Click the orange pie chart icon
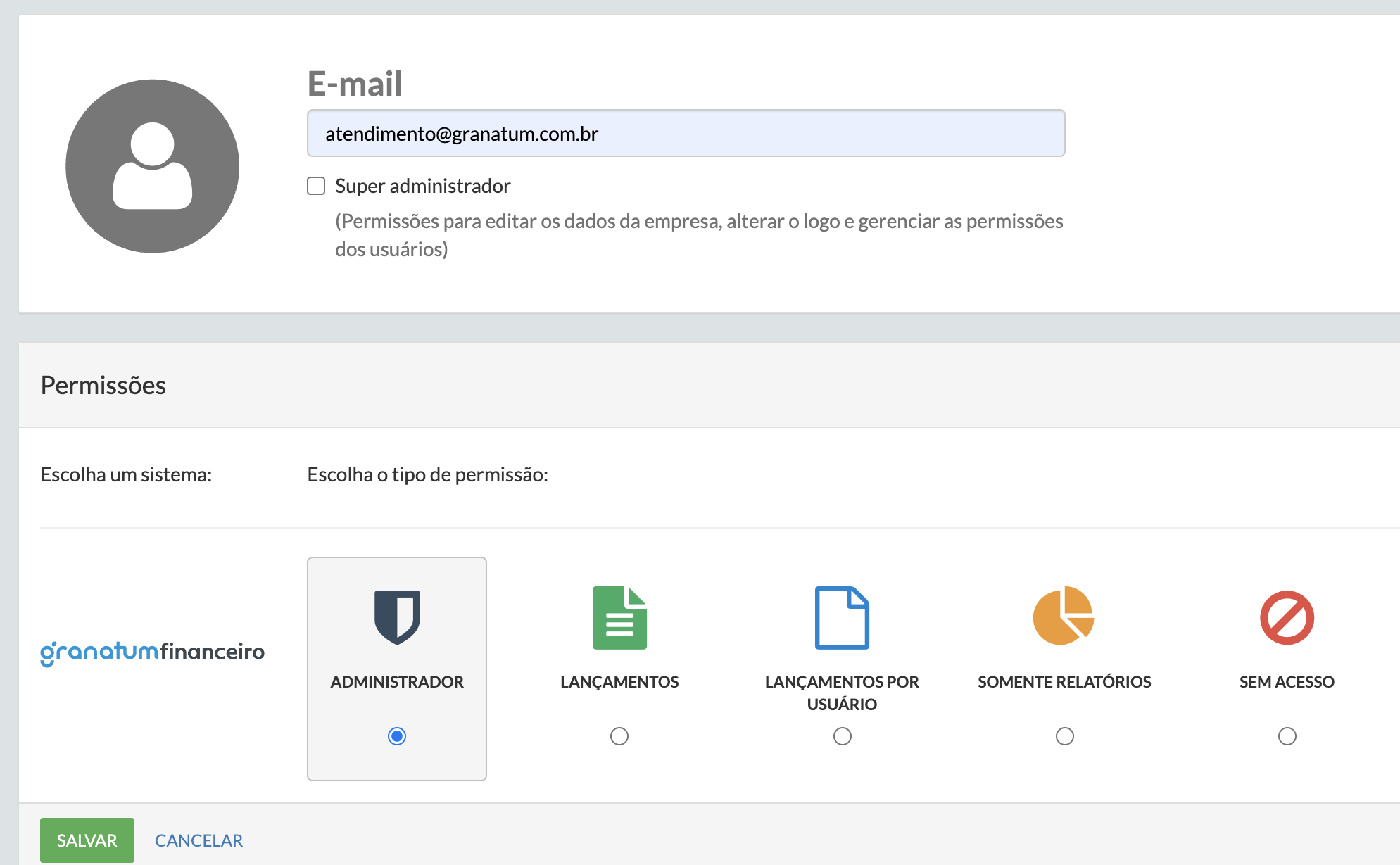1400x865 pixels. (1064, 616)
